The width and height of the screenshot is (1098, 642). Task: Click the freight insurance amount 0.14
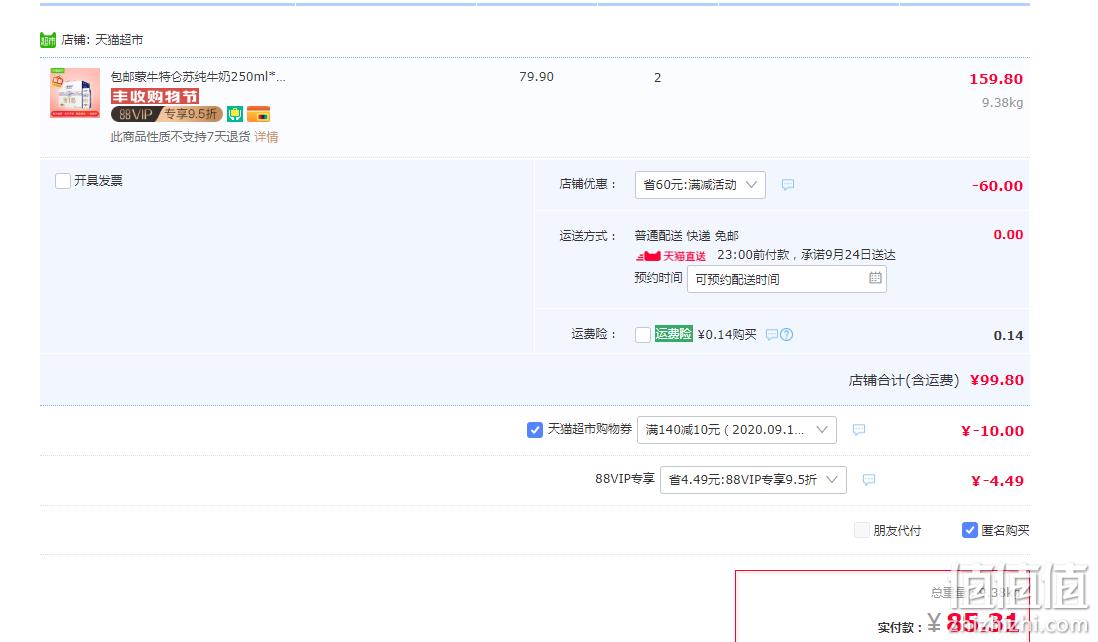click(x=1008, y=335)
